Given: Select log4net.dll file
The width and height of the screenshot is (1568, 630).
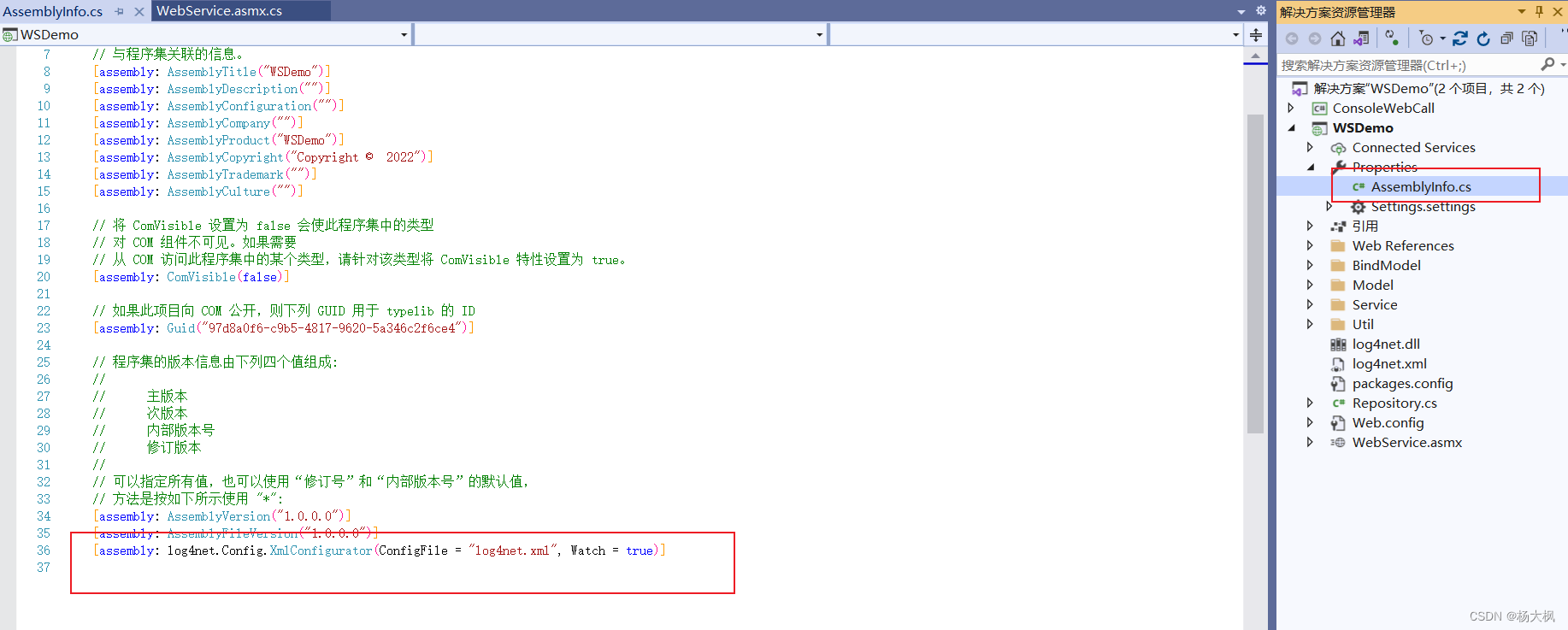Looking at the screenshot, I should 1386,344.
